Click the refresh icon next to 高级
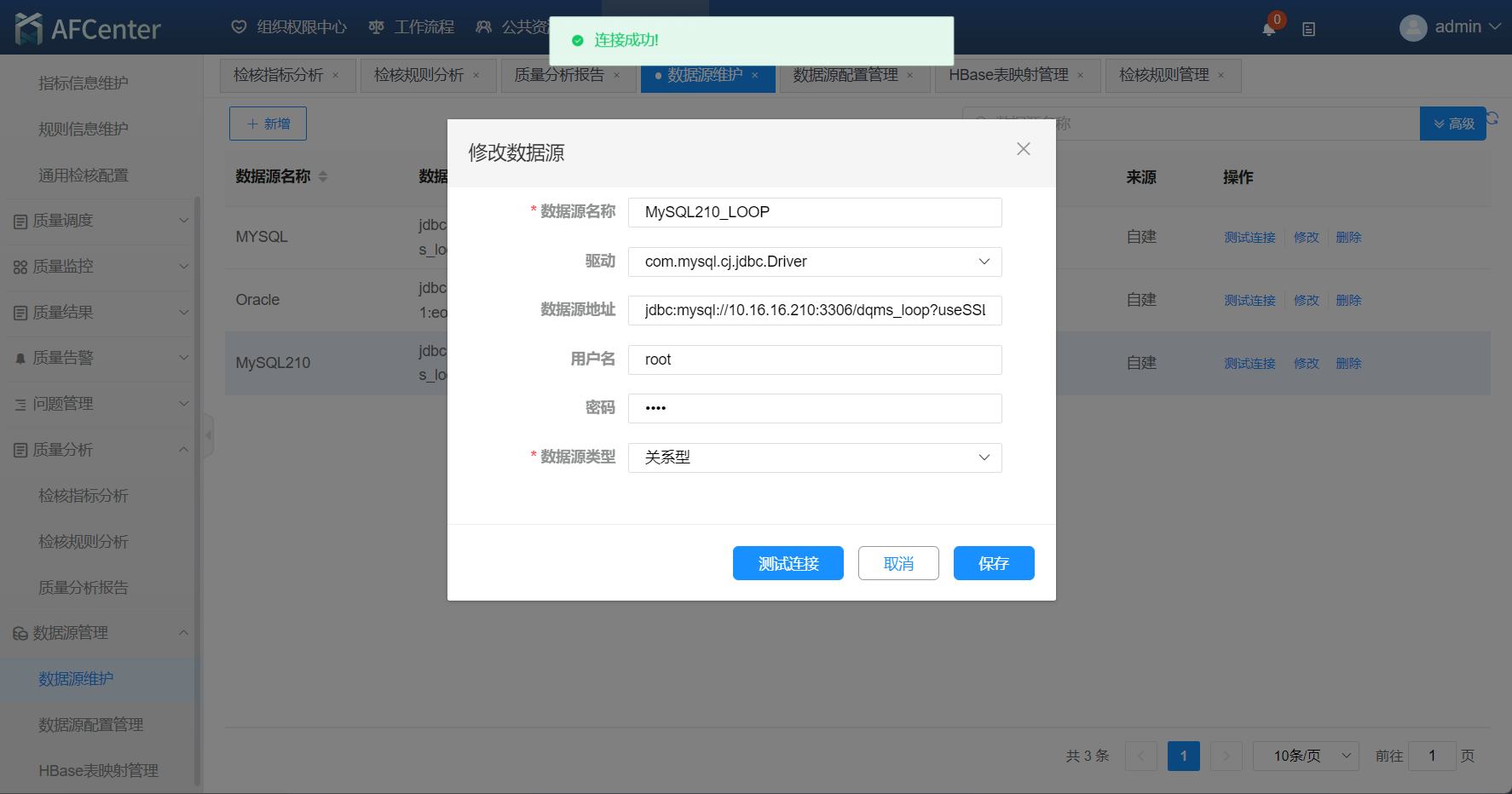Image resolution: width=1512 pixels, height=794 pixels. point(1492,118)
